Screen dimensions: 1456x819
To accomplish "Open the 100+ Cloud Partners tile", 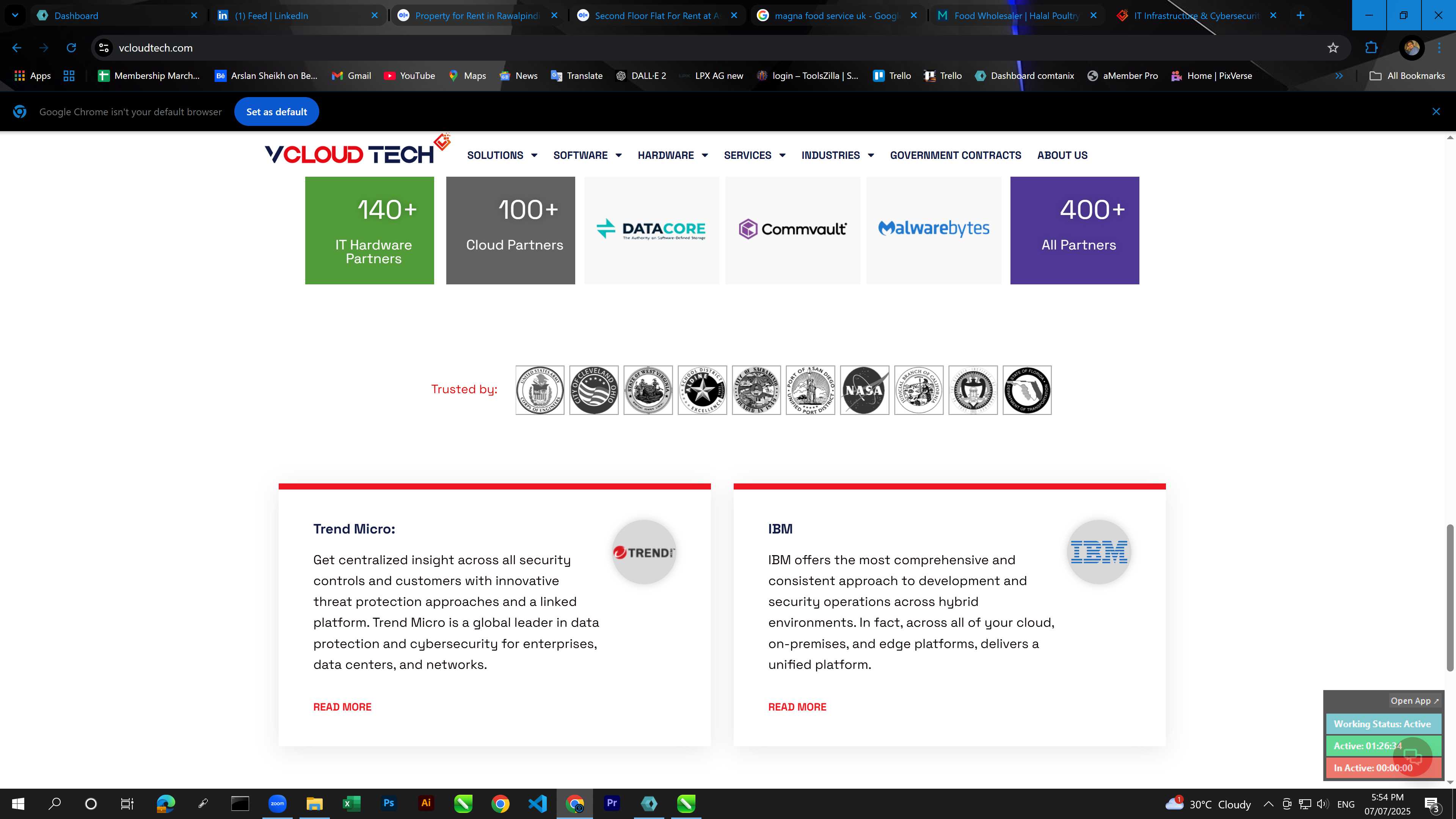I will coord(510,230).
